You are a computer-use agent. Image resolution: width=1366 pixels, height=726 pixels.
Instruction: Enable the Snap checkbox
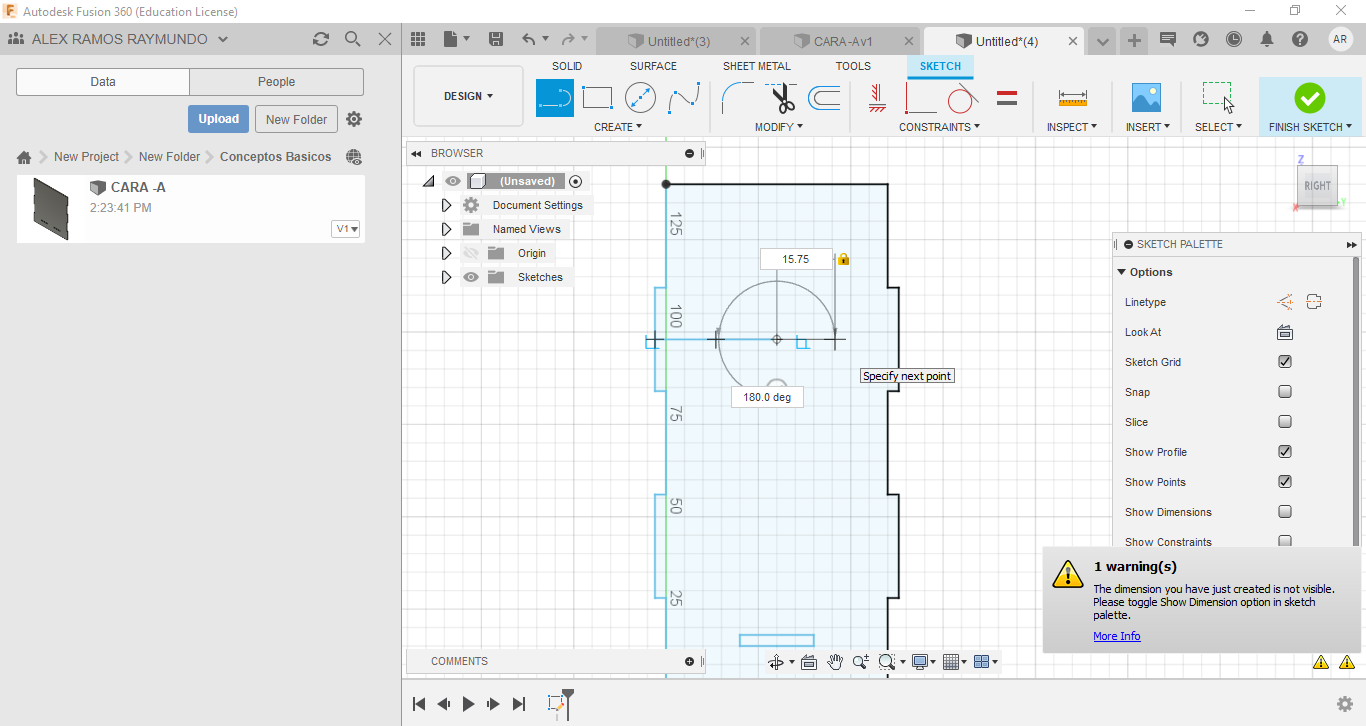click(1285, 392)
